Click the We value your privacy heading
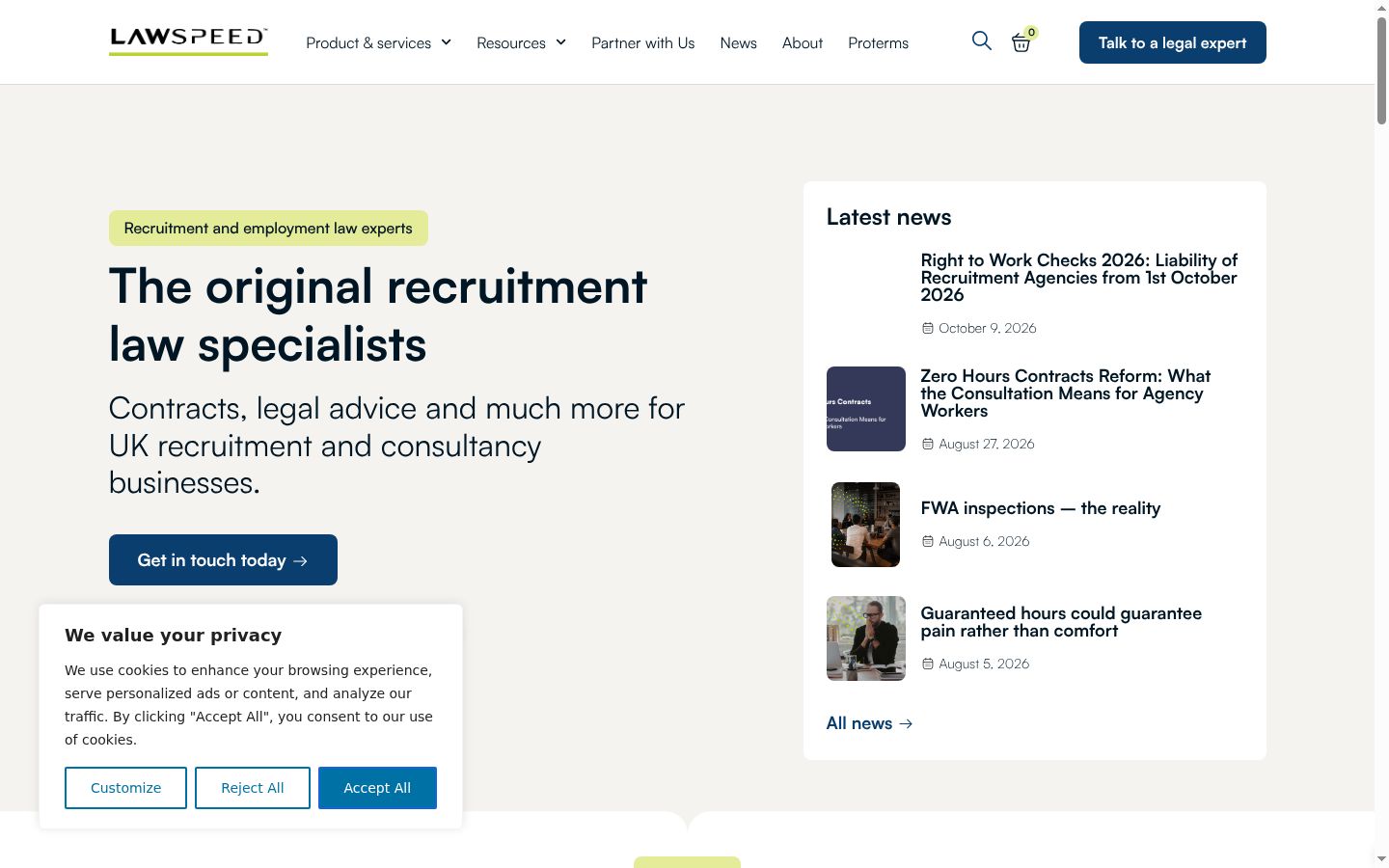 coord(174,635)
